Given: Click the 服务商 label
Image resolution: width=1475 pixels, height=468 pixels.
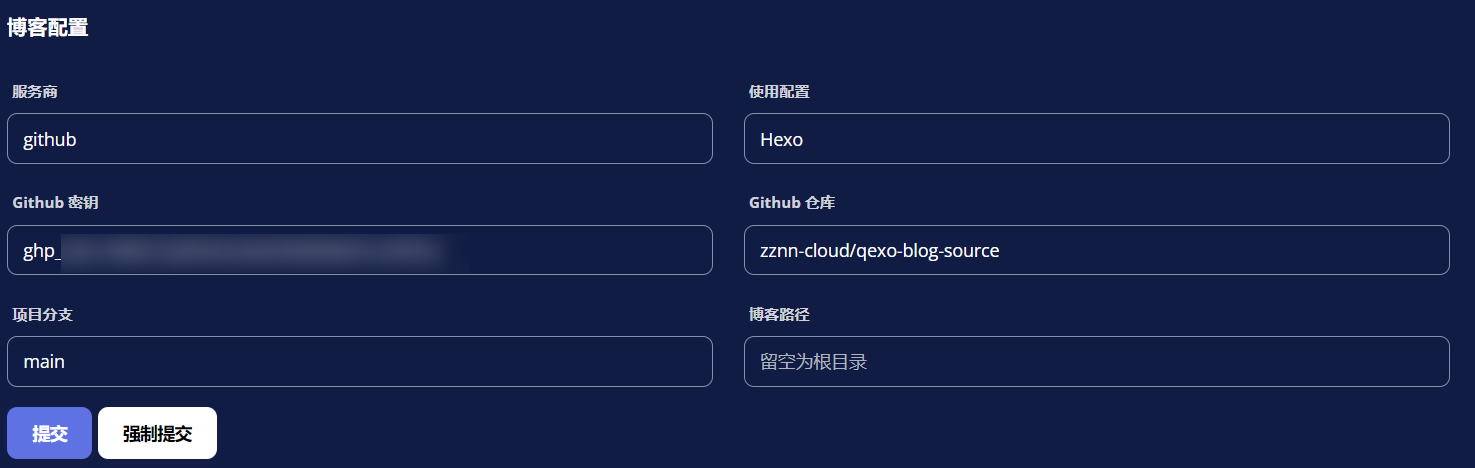Looking at the screenshot, I should (x=35, y=92).
